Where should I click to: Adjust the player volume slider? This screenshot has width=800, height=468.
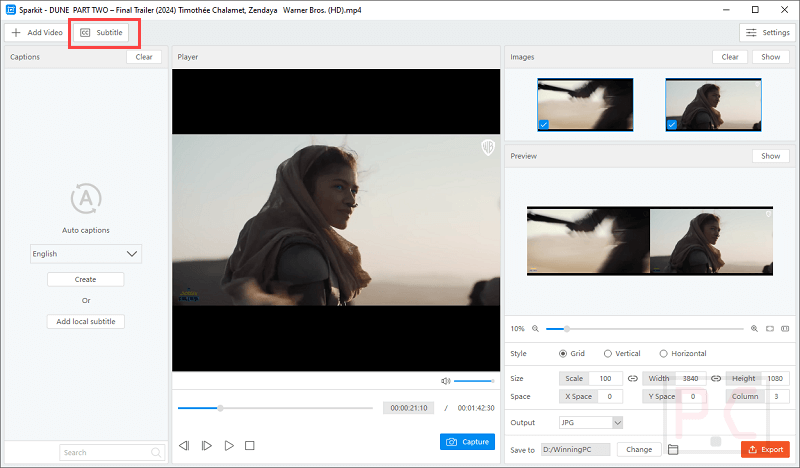[x=473, y=381]
